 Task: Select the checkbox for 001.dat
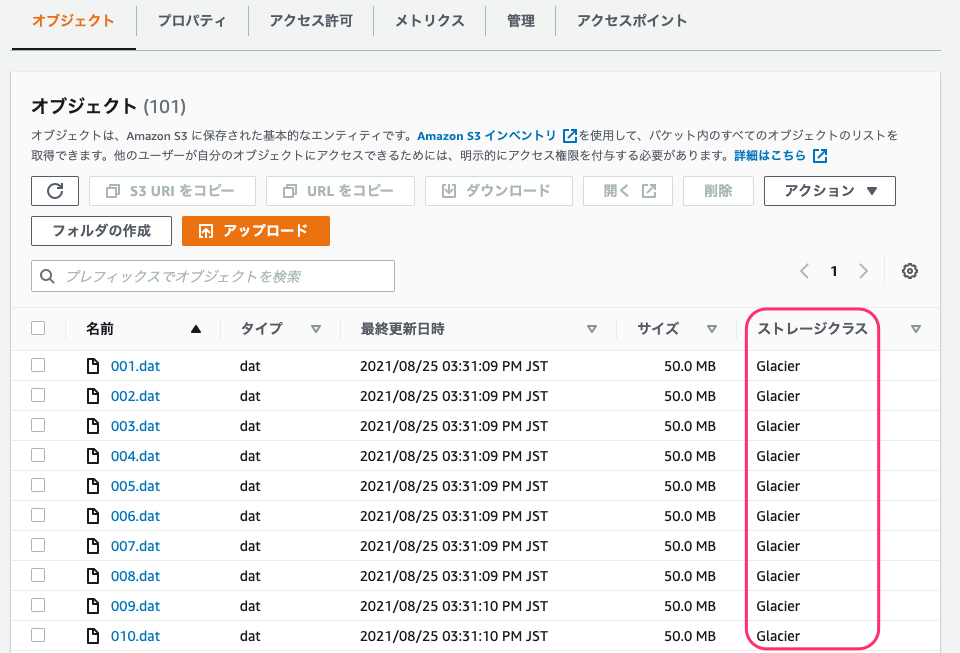tap(38, 365)
